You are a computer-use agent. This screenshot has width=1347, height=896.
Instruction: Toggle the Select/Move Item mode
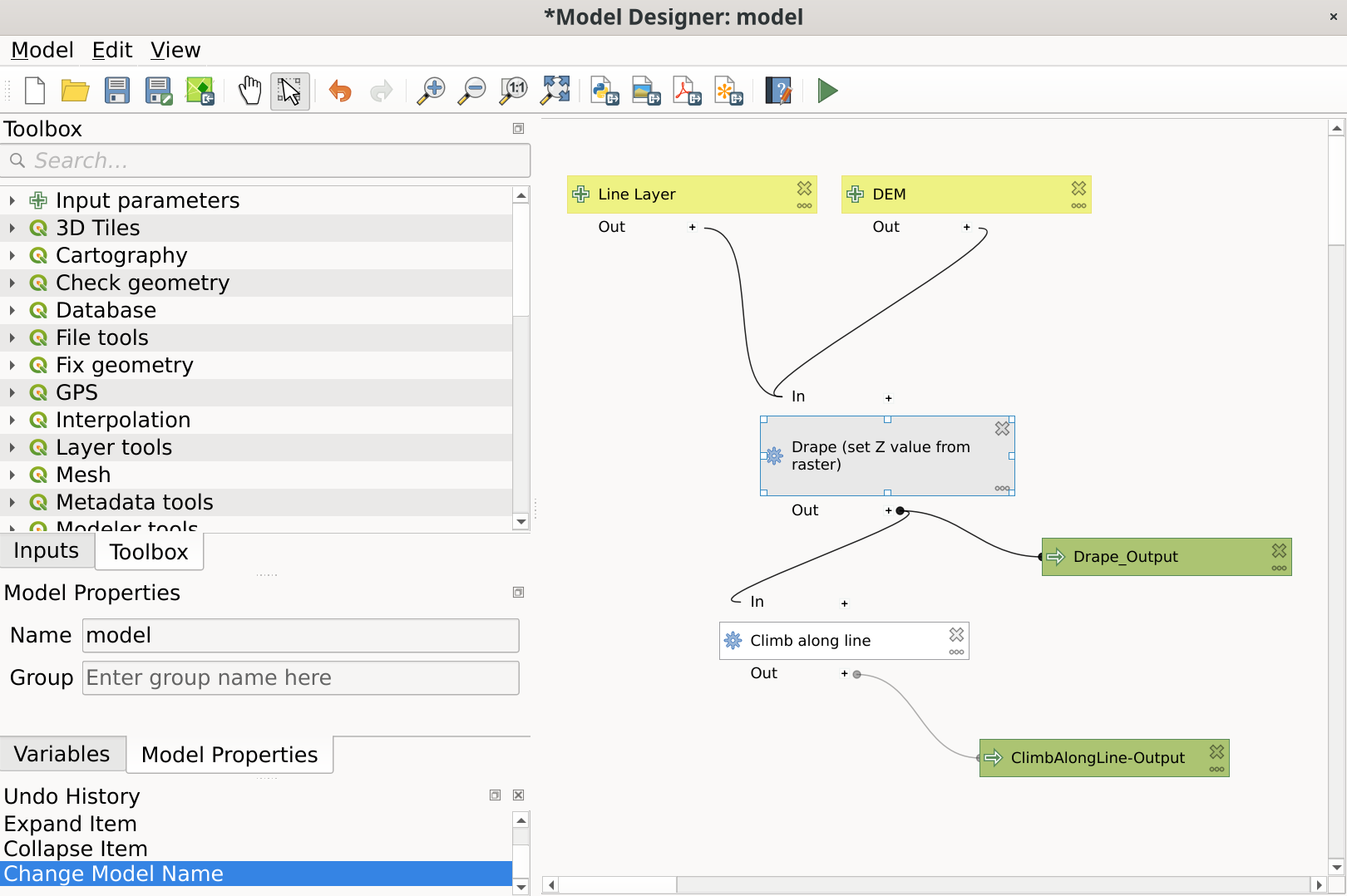coord(289,91)
